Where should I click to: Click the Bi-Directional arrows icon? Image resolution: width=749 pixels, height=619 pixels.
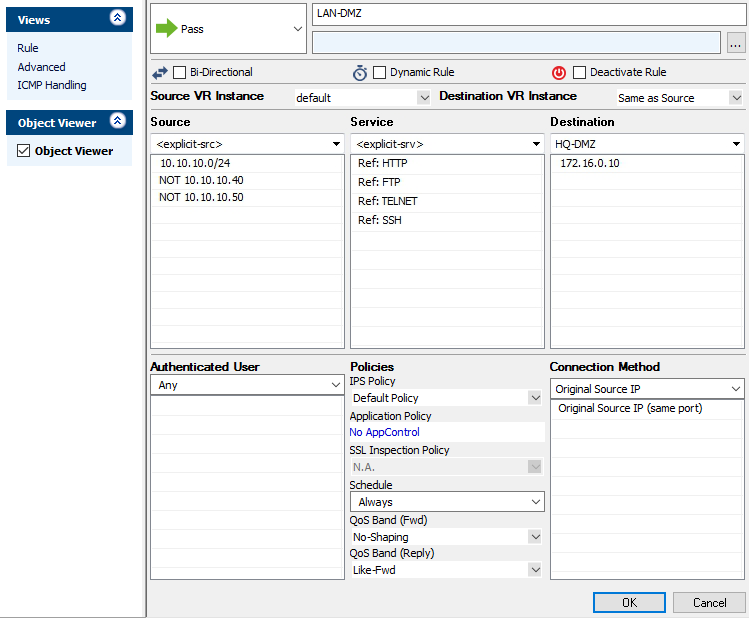click(x=160, y=73)
